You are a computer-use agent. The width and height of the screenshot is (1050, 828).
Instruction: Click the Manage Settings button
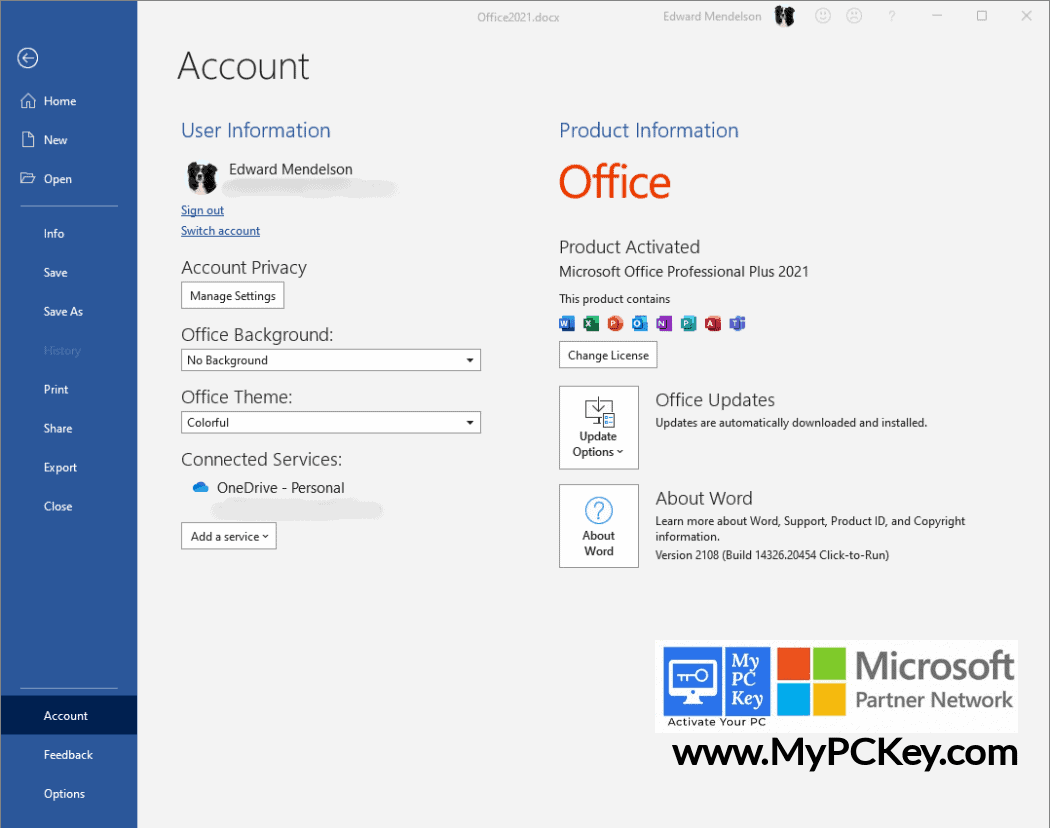pyautogui.click(x=232, y=295)
